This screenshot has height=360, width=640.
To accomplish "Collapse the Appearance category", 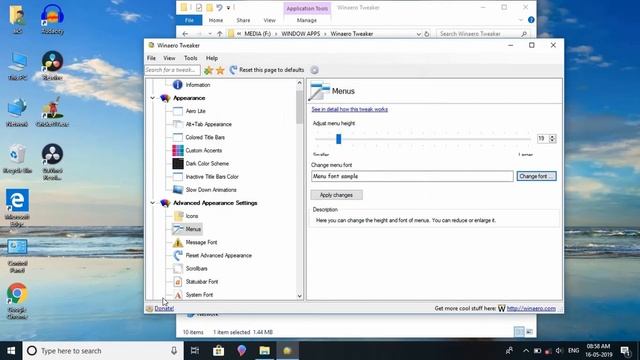I will click(x=153, y=98).
